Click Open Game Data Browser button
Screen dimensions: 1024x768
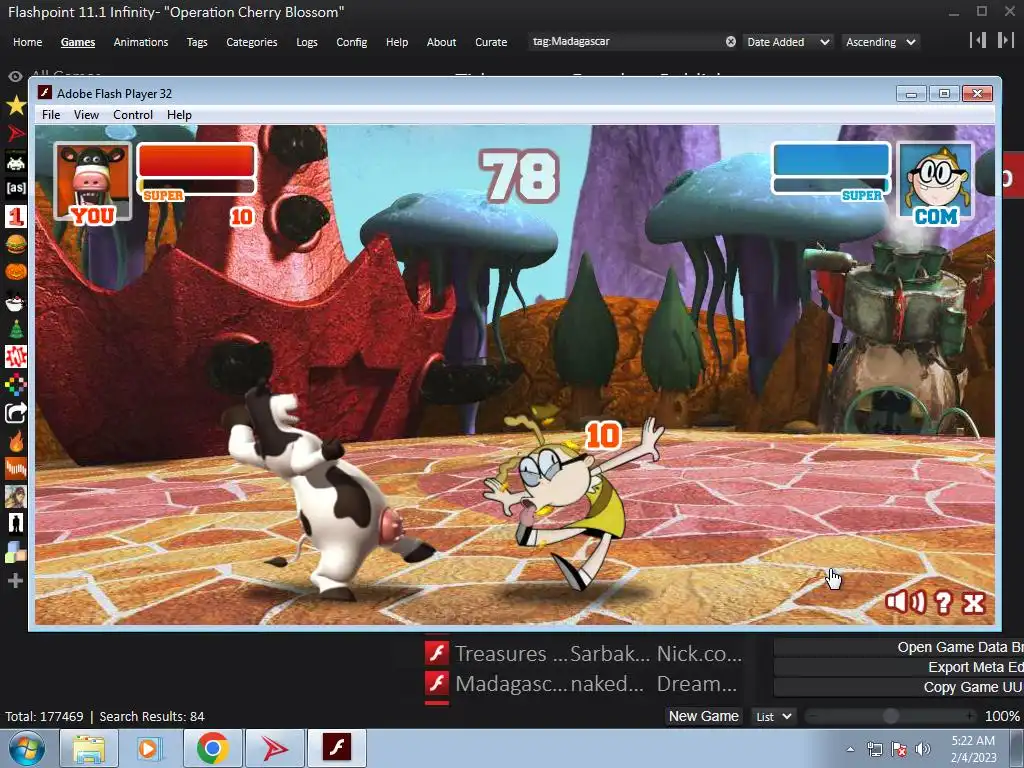[899, 647]
